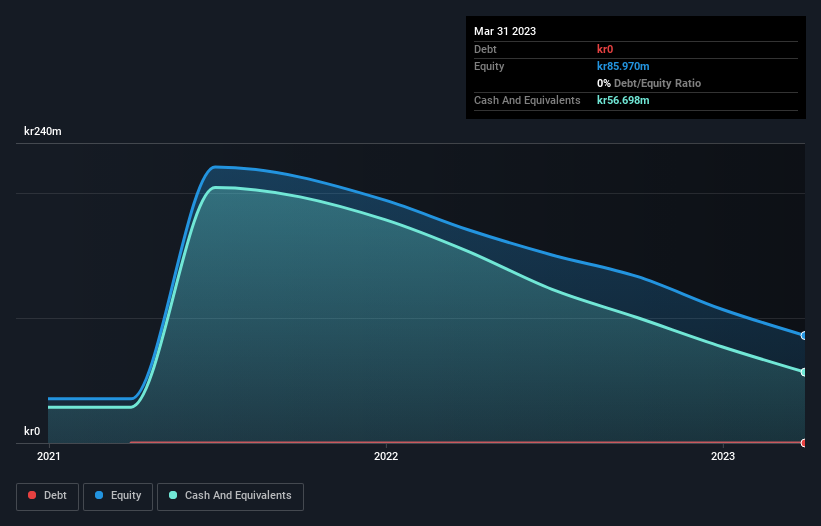Viewport: 821px width, 526px height.
Task: Click the kr0 y-axis label
Action: pyautogui.click(x=32, y=431)
